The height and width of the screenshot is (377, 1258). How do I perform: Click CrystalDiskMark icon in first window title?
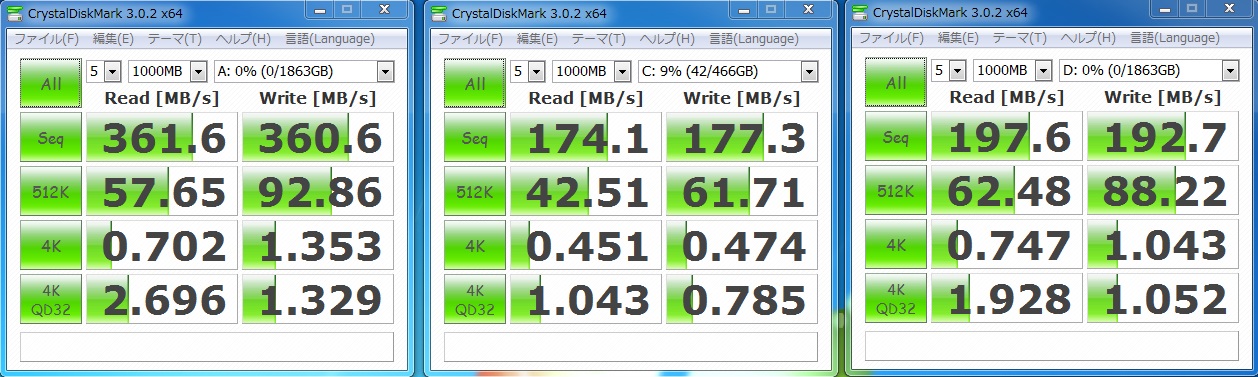pyautogui.click(x=14, y=13)
